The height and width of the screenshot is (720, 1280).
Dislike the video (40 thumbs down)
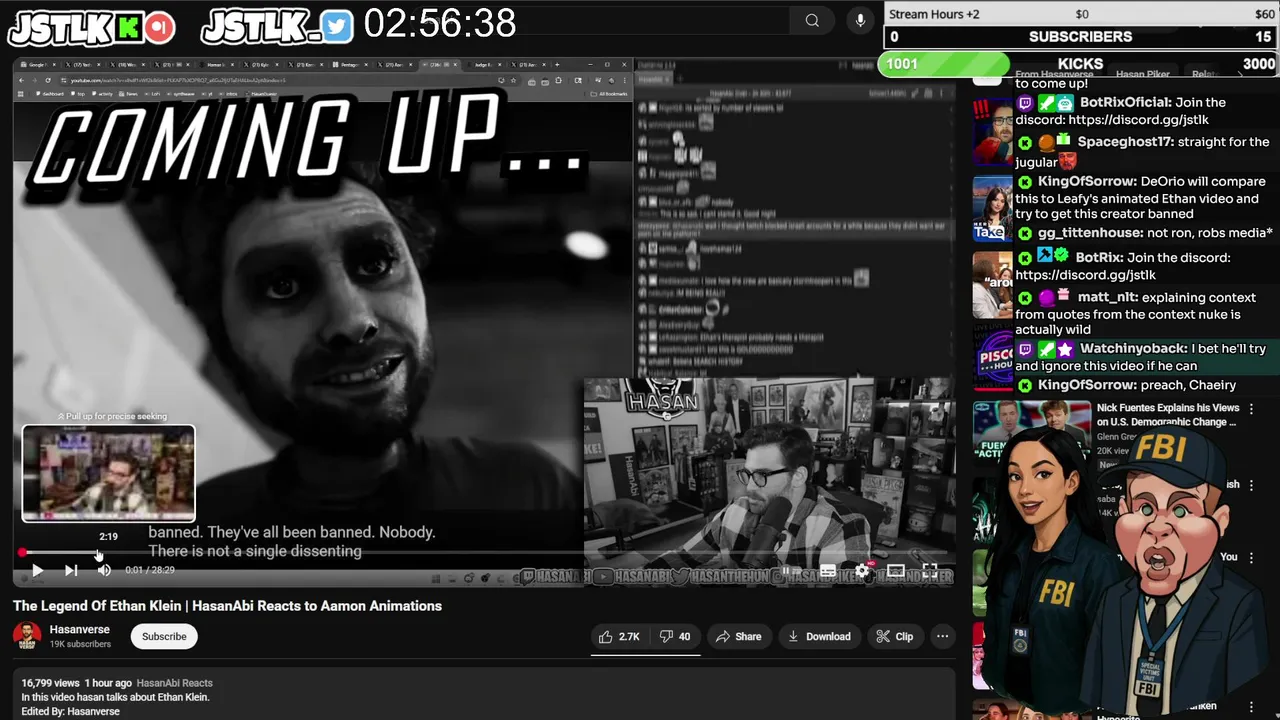[x=675, y=636]
